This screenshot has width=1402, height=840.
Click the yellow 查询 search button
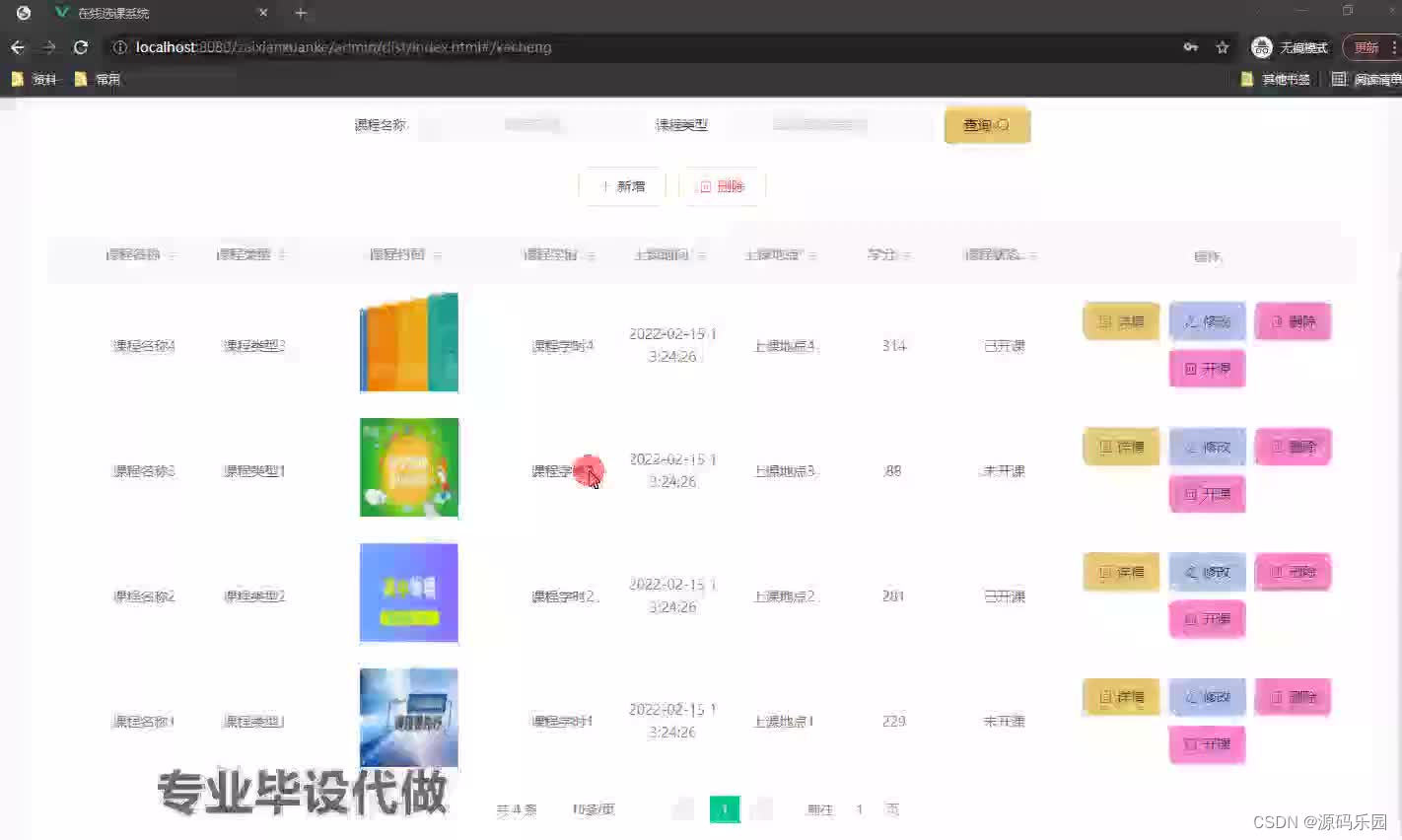986,125
